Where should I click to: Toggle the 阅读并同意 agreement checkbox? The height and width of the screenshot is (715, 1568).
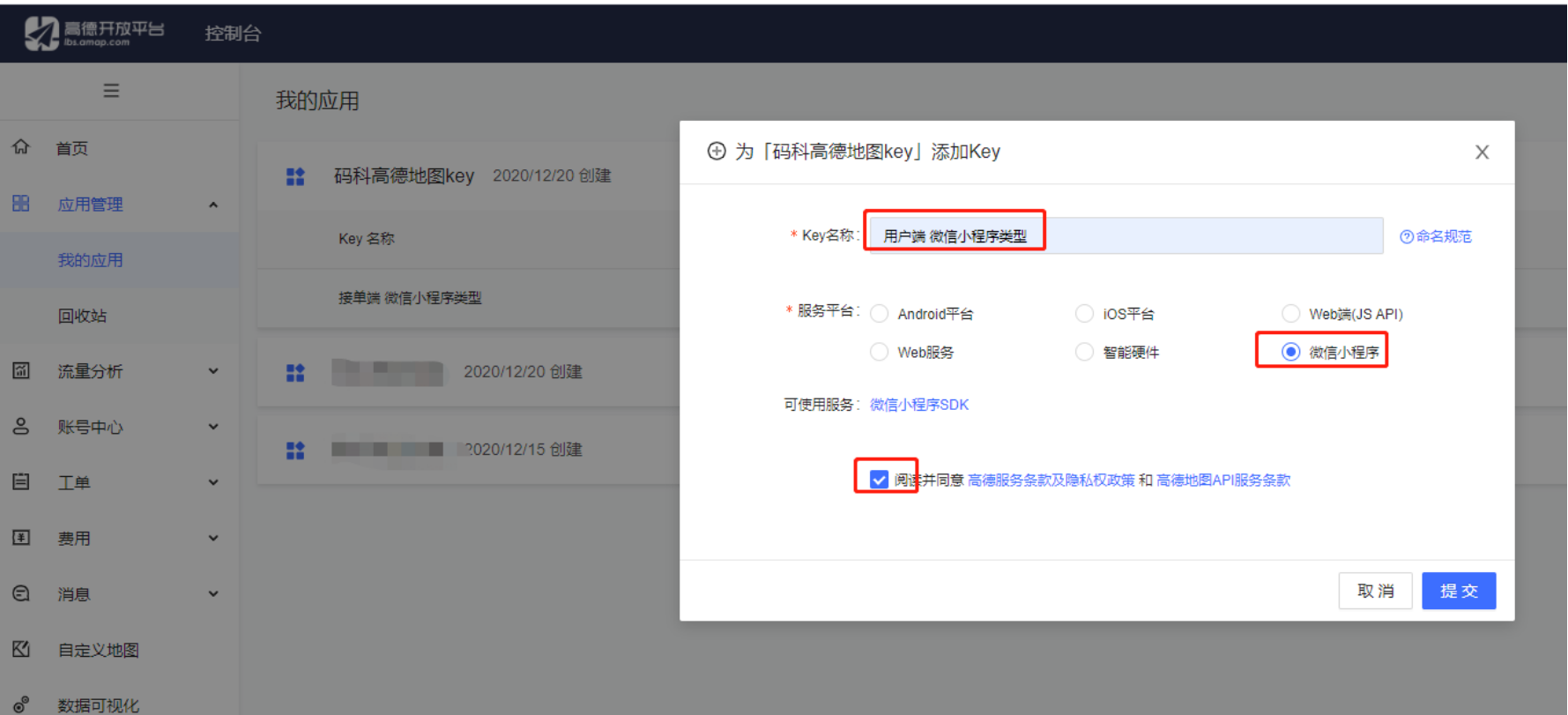tap(879, 479)
